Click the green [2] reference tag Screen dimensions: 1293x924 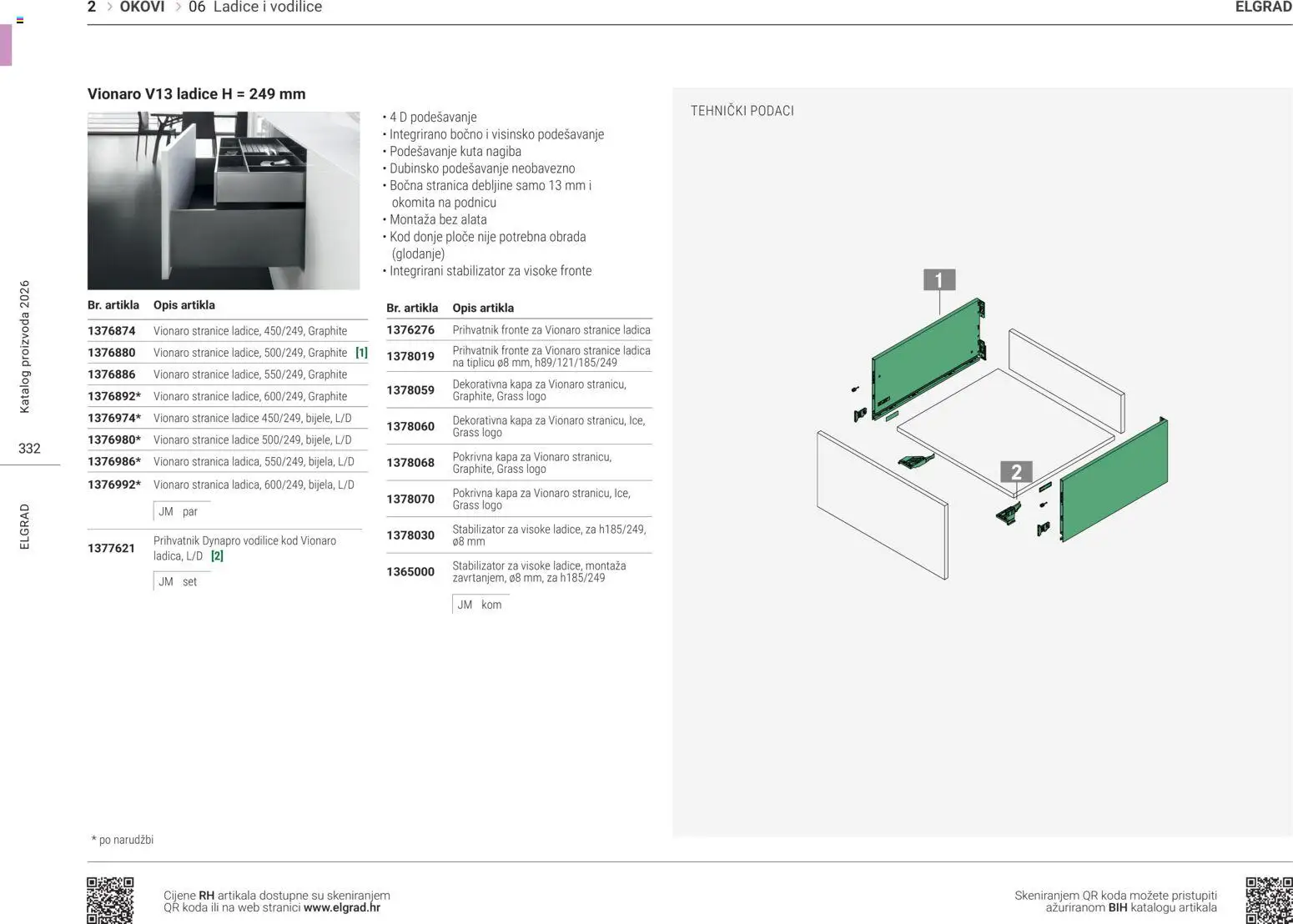coord(217,556)
